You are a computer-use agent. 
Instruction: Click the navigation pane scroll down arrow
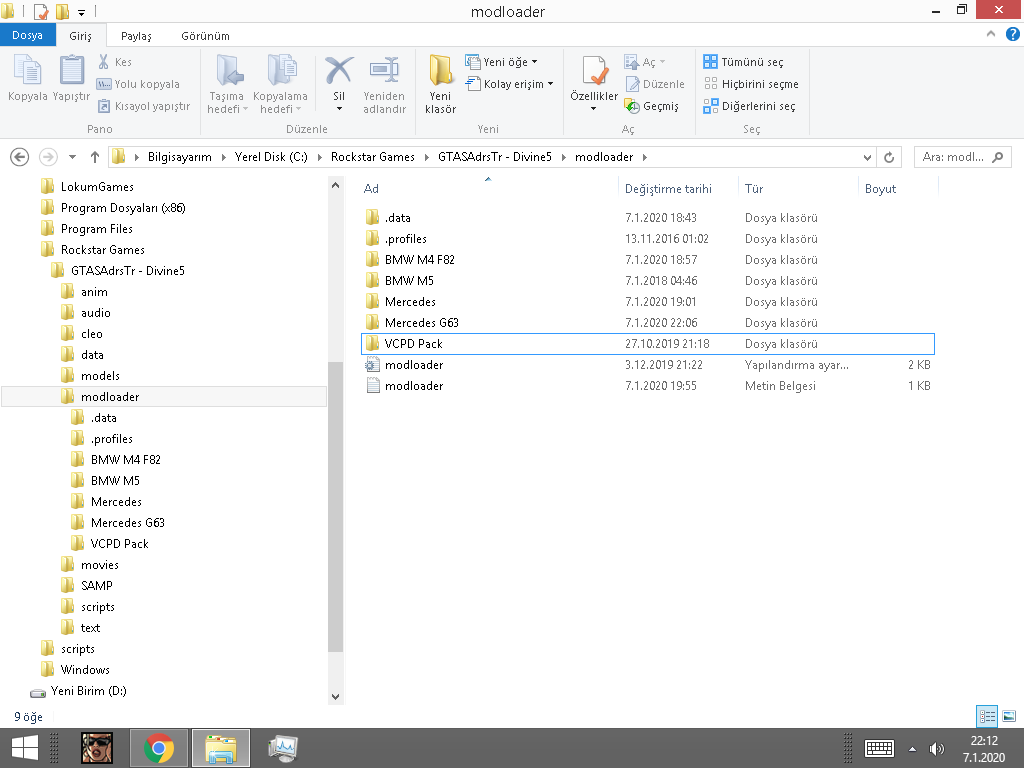335,696
